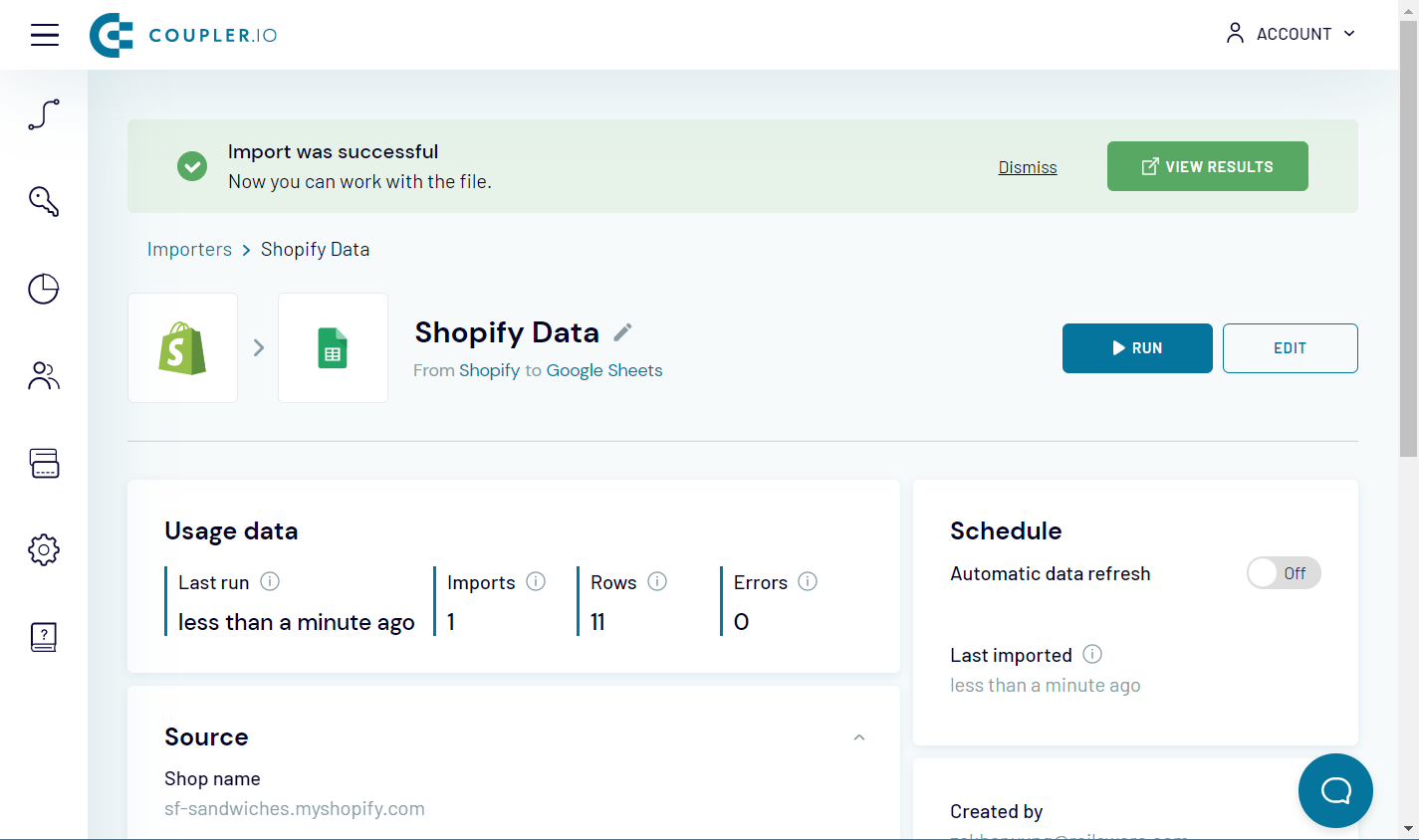Go to Importers via breadcrumb link
1419x840 pixels.
[189, 249]
